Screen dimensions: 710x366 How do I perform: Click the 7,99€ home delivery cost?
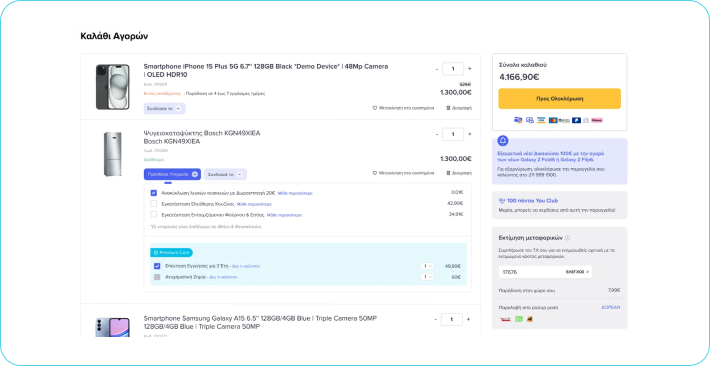[x=614, y=290]
